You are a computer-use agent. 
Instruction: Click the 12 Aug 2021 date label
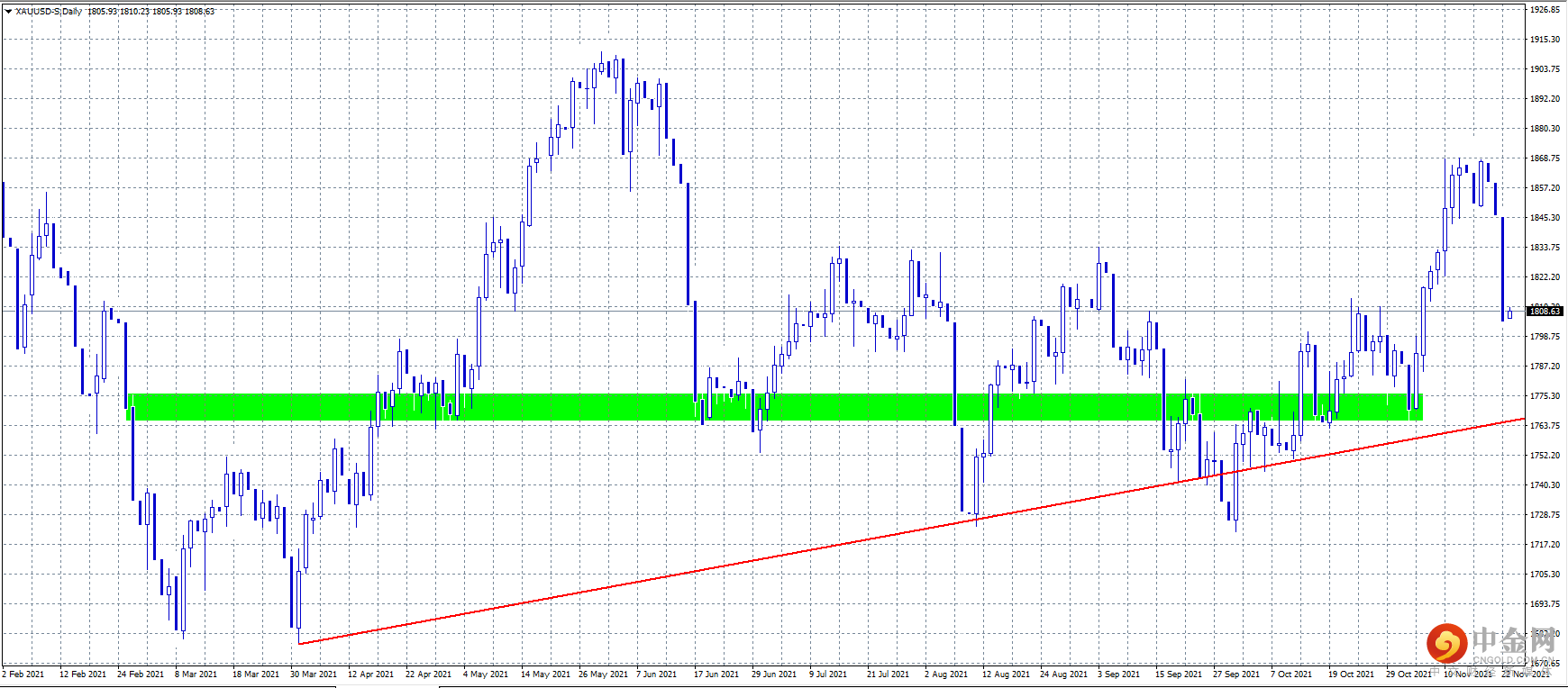pyautogui.click(x=1006, y=674)
